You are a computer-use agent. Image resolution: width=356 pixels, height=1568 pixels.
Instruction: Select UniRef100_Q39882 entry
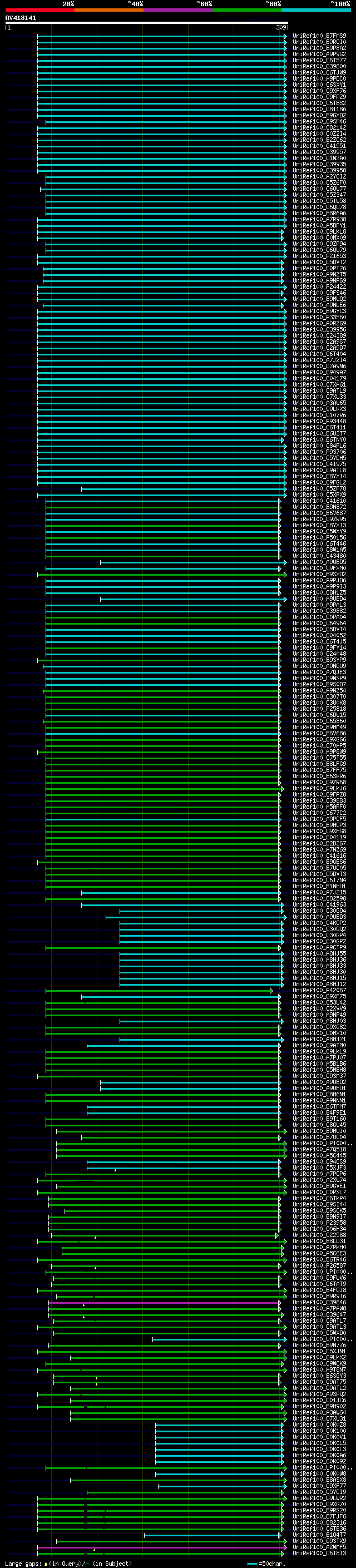[319, 611]
